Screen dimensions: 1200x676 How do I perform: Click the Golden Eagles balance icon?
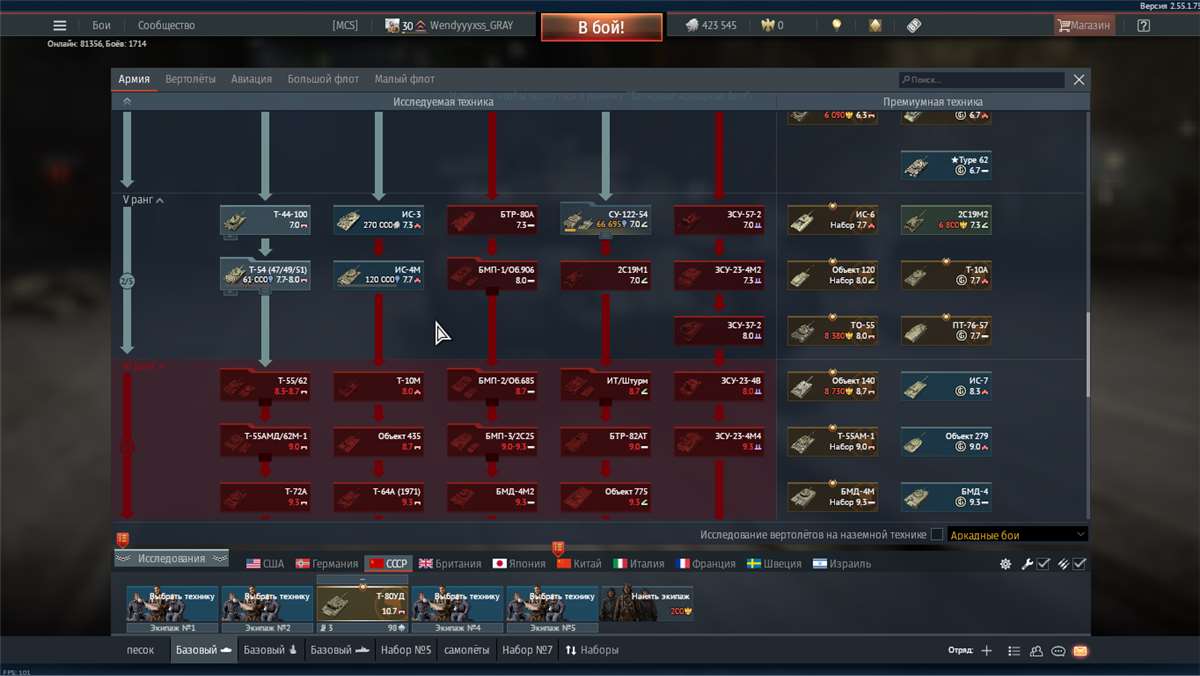tap(768, 25)
